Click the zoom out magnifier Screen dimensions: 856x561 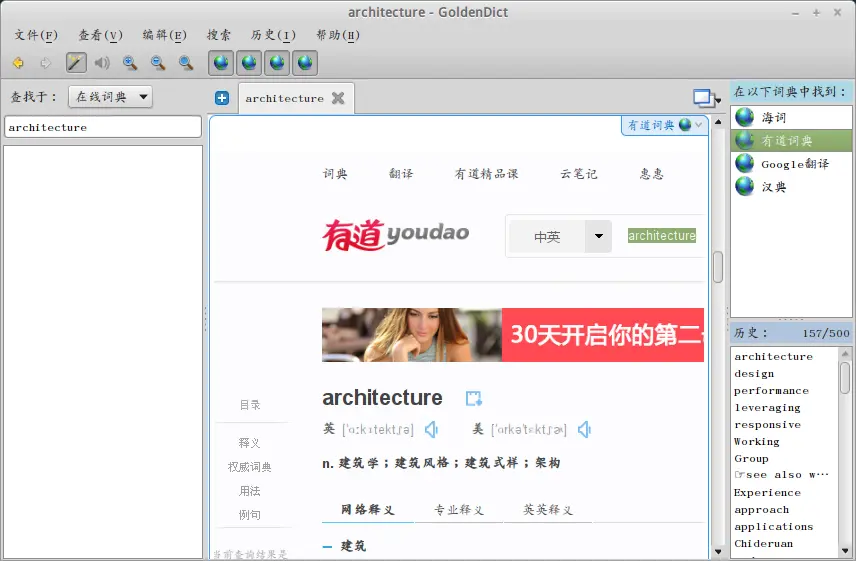(158, 63)
